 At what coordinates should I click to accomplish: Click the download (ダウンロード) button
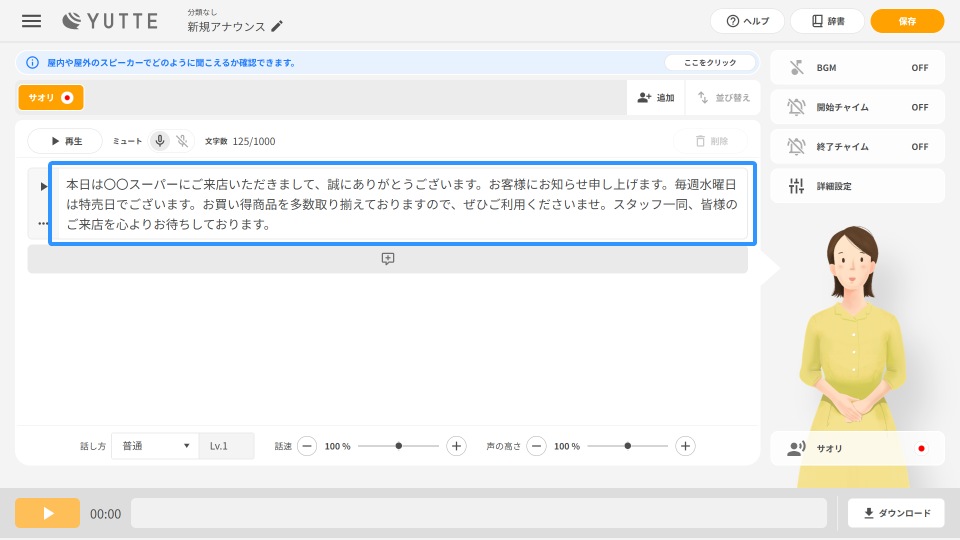(x=896, y=513)
